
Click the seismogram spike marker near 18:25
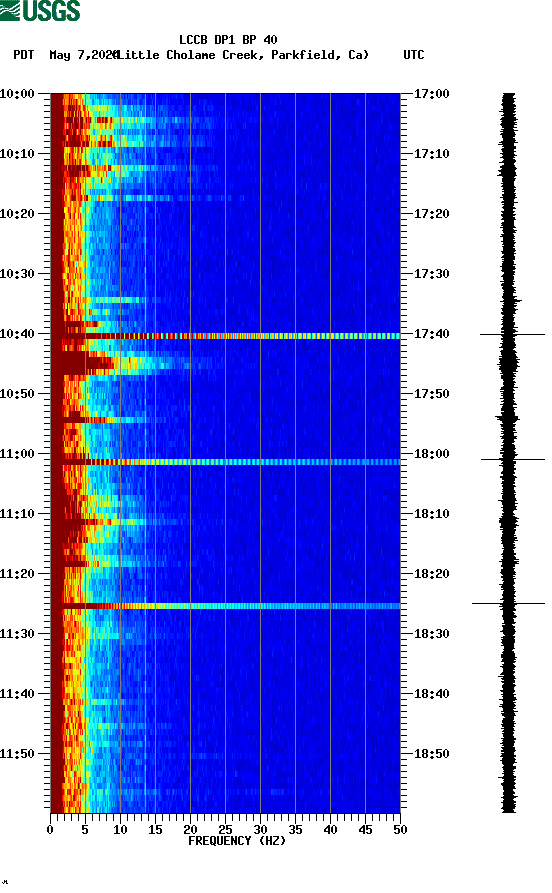pyautogui.click(x=509, y=603)
